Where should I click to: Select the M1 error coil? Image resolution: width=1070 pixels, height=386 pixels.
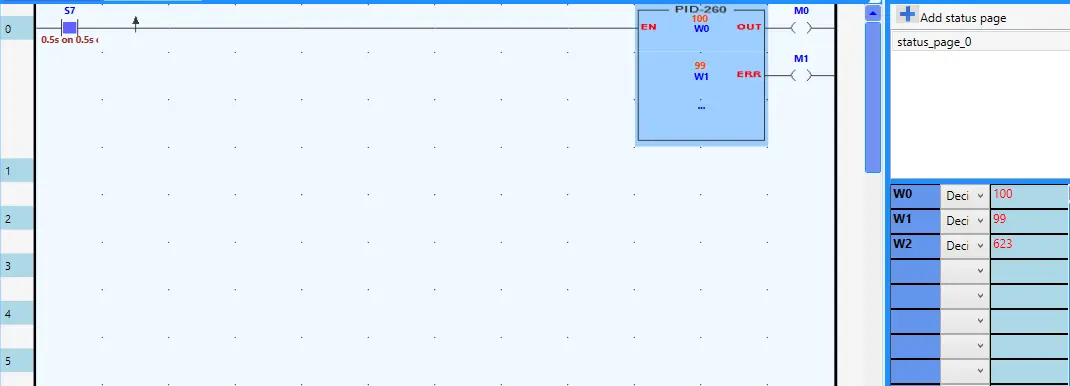click(x=801, y=76)
